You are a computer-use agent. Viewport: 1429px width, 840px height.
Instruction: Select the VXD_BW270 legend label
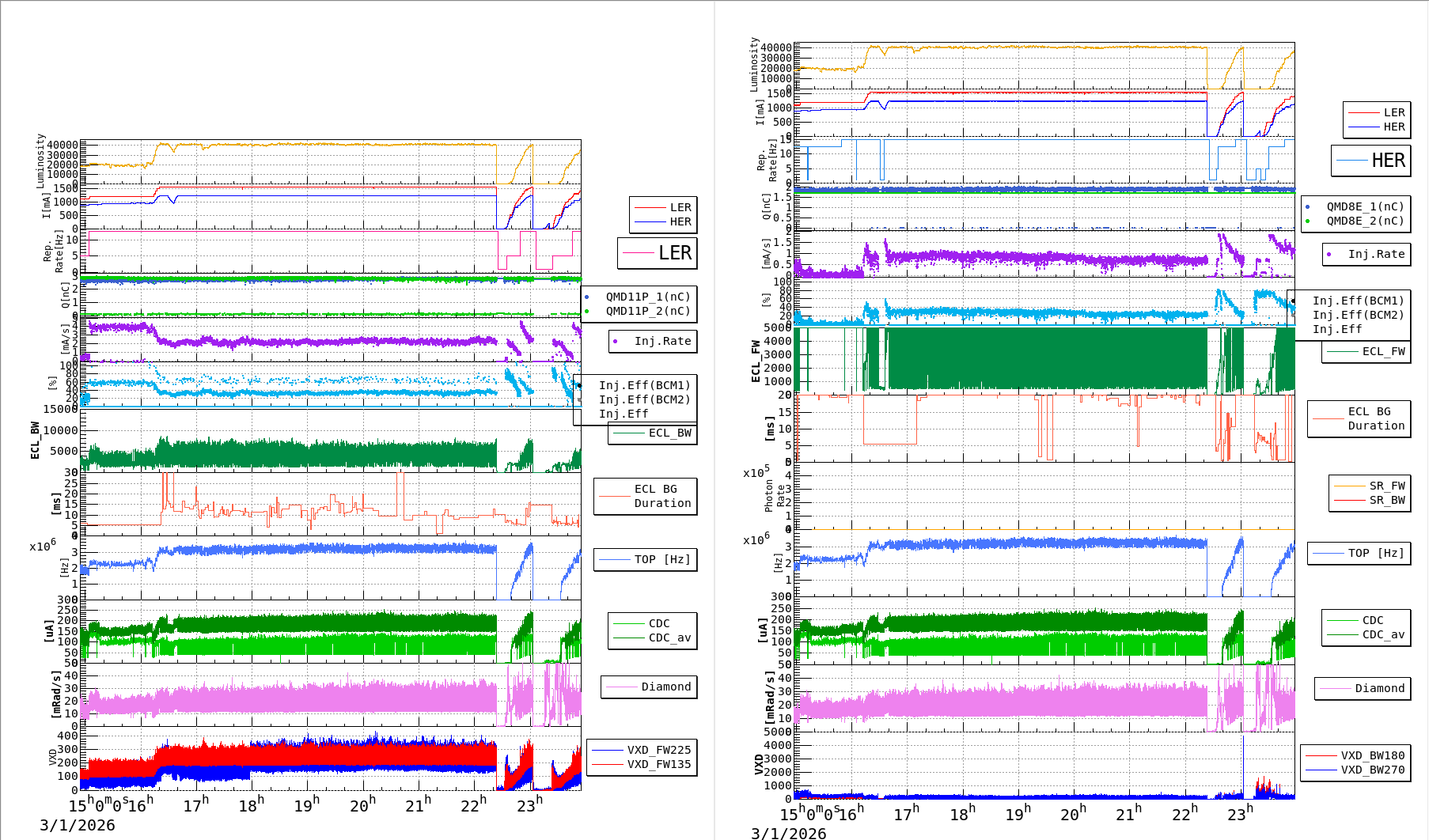click(x=1372, y=770)
